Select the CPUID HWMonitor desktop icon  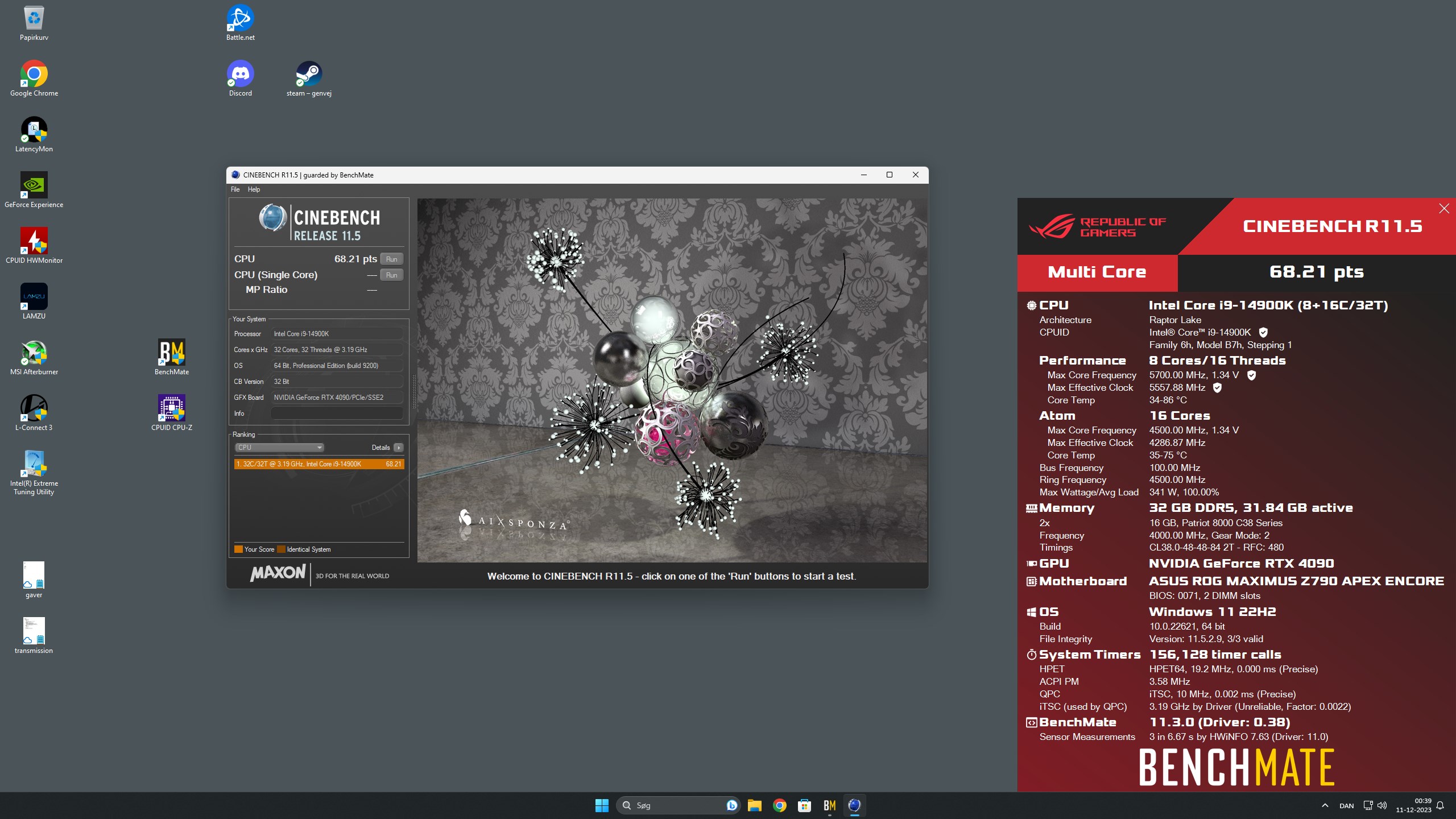point(34,246)
